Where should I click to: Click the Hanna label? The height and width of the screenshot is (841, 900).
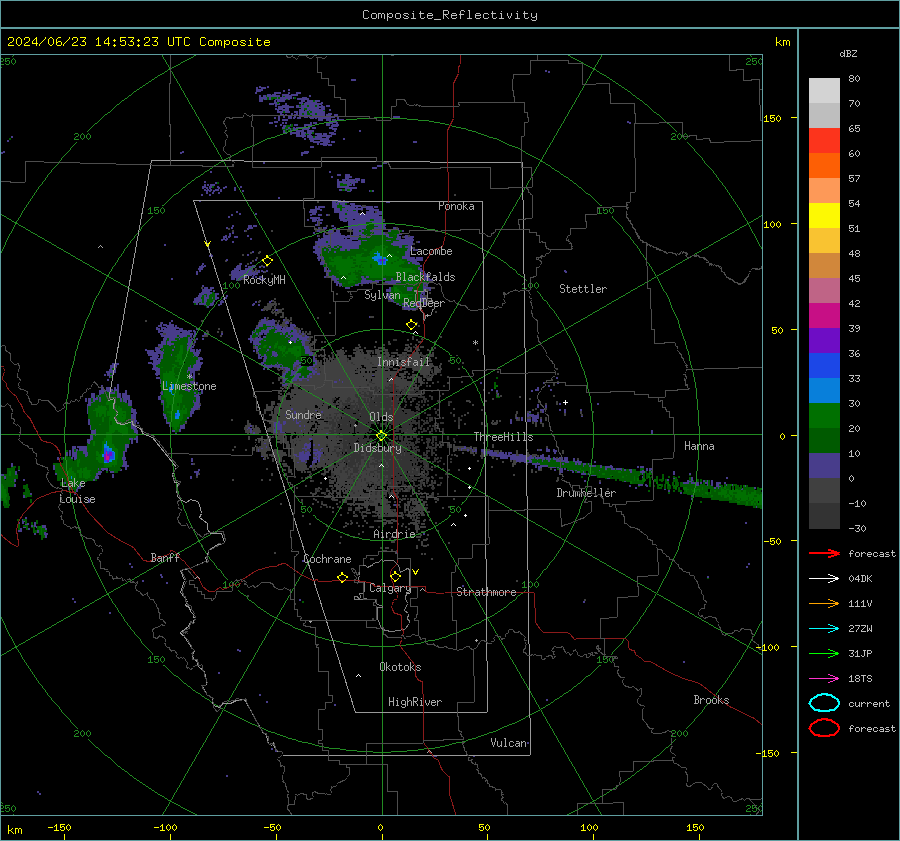pyautogui.click(x=699, y=446)
